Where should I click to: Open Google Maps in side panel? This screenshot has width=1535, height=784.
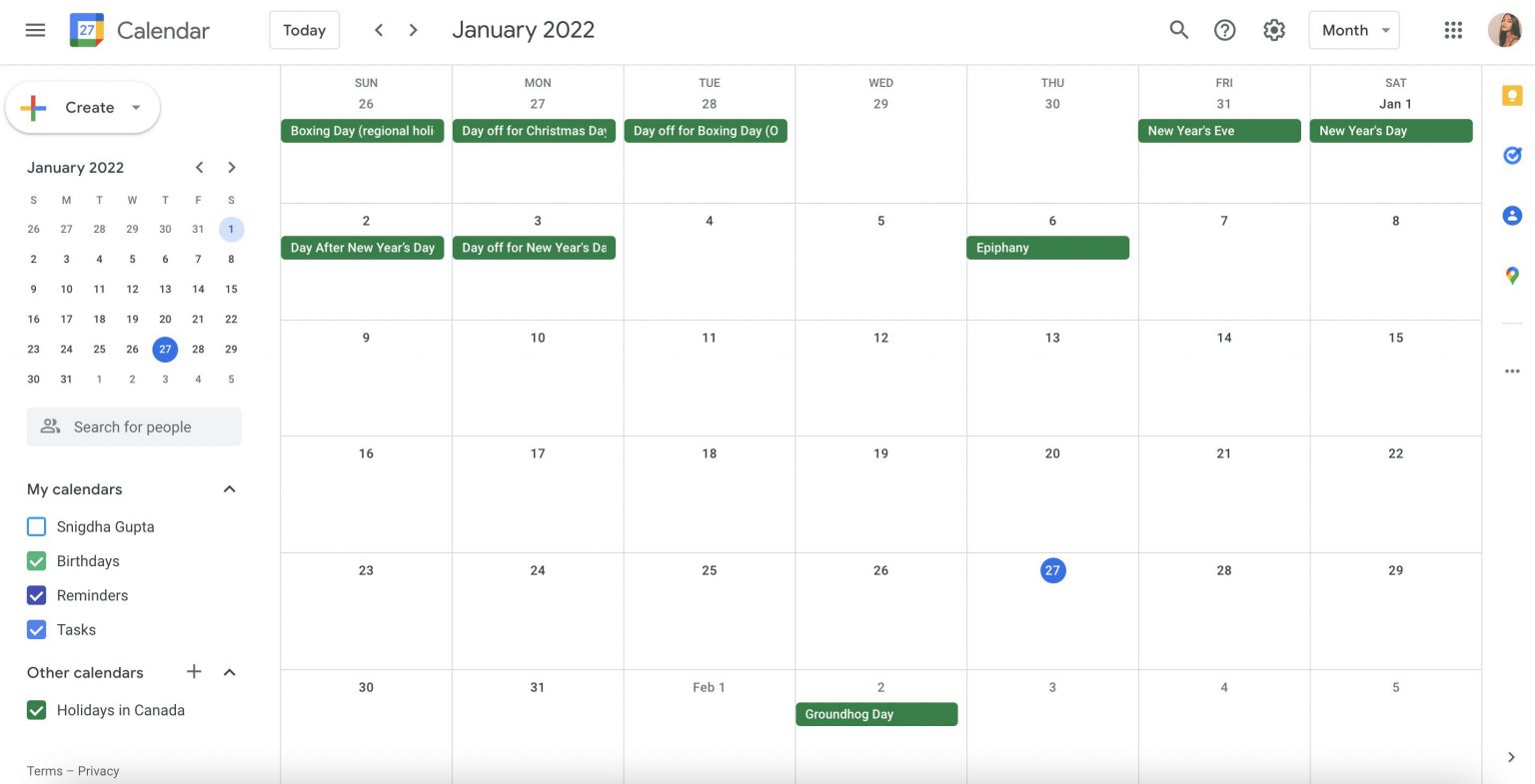point(1512,275)
